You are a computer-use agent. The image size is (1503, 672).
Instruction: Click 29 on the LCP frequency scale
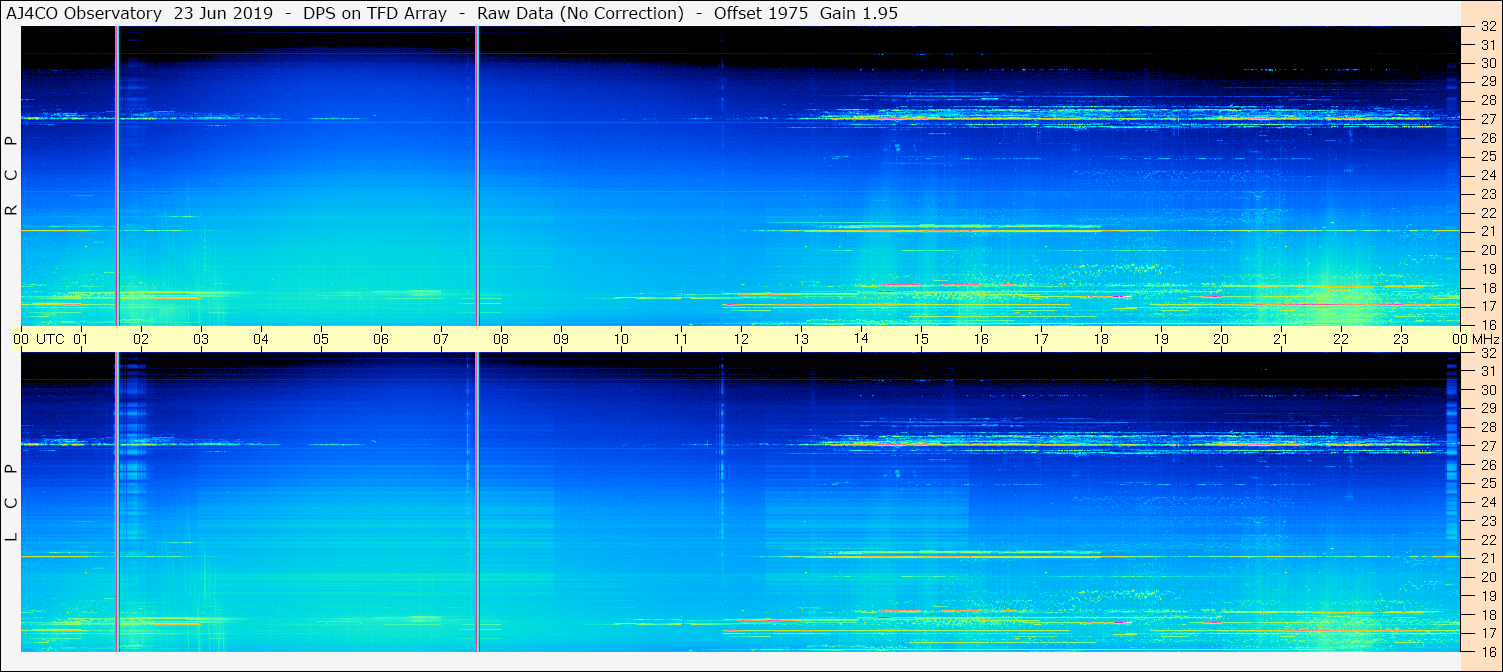[1488, 409]
